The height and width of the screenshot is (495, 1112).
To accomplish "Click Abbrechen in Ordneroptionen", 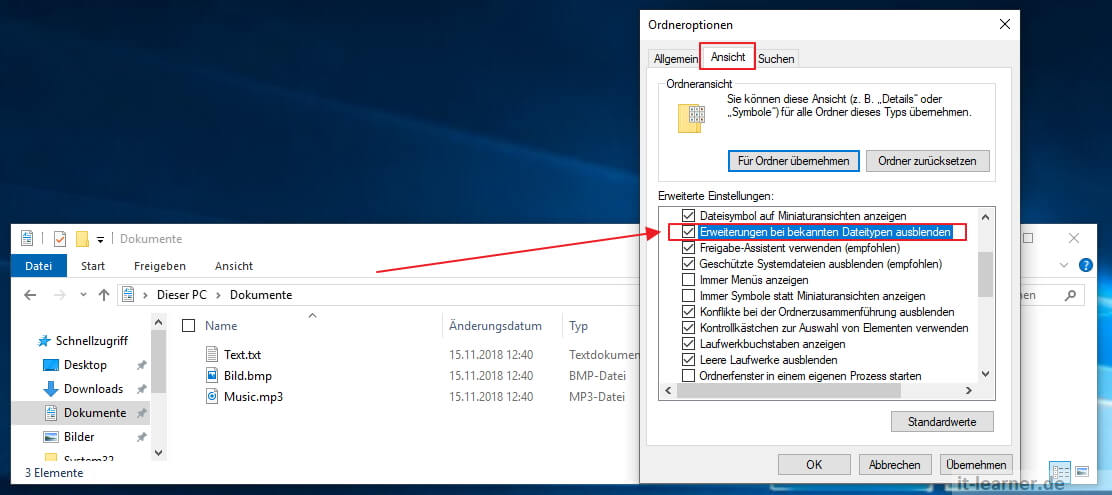I will 894,465.
